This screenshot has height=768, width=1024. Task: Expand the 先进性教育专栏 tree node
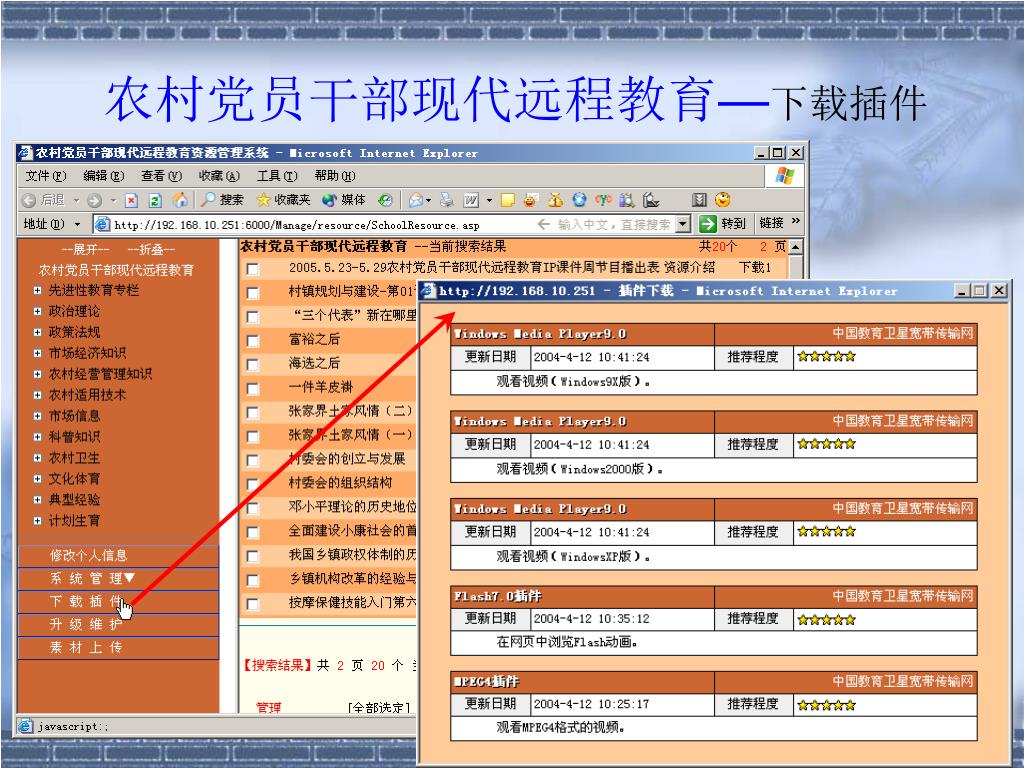coord(37,291)
